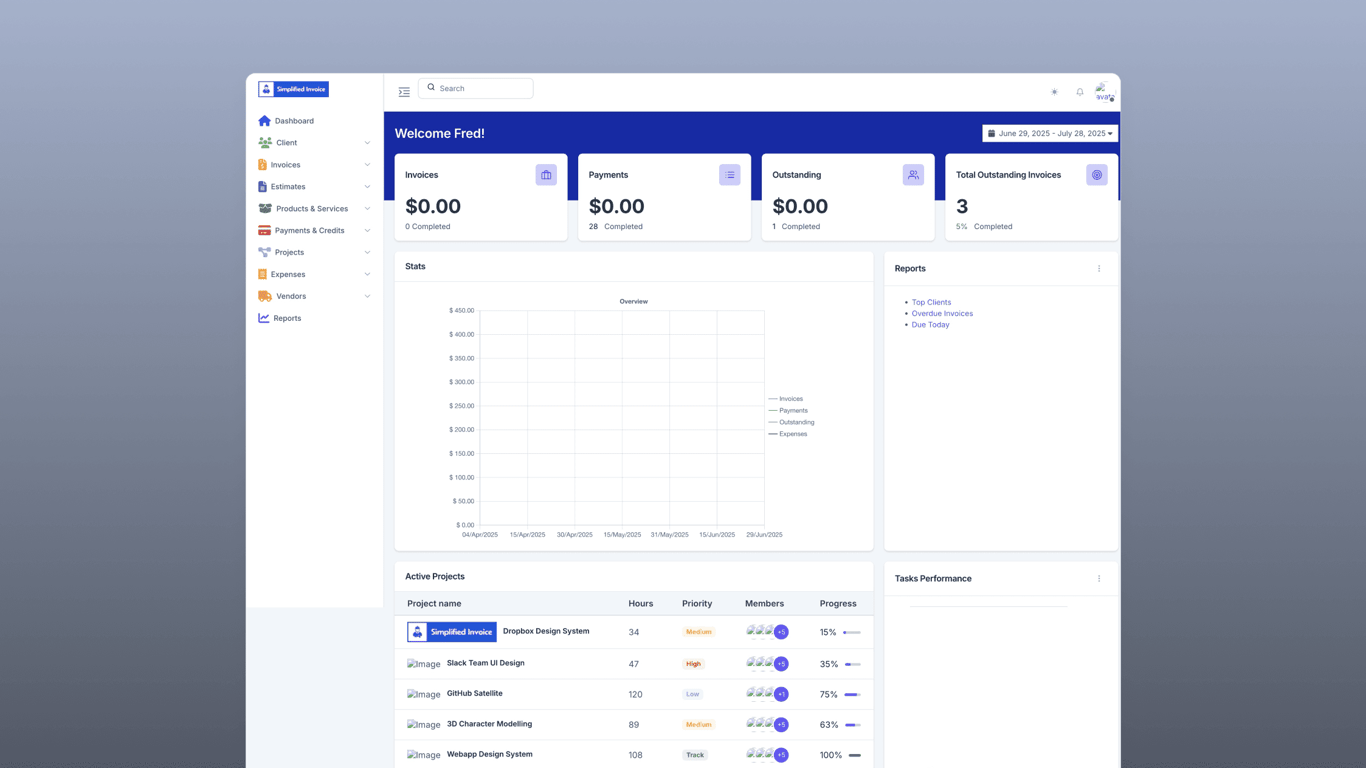Viewport: 1366px width, 768px height.
Task: Toggle the Expenses legend entry in chart
Action: [x=788, y=434]
